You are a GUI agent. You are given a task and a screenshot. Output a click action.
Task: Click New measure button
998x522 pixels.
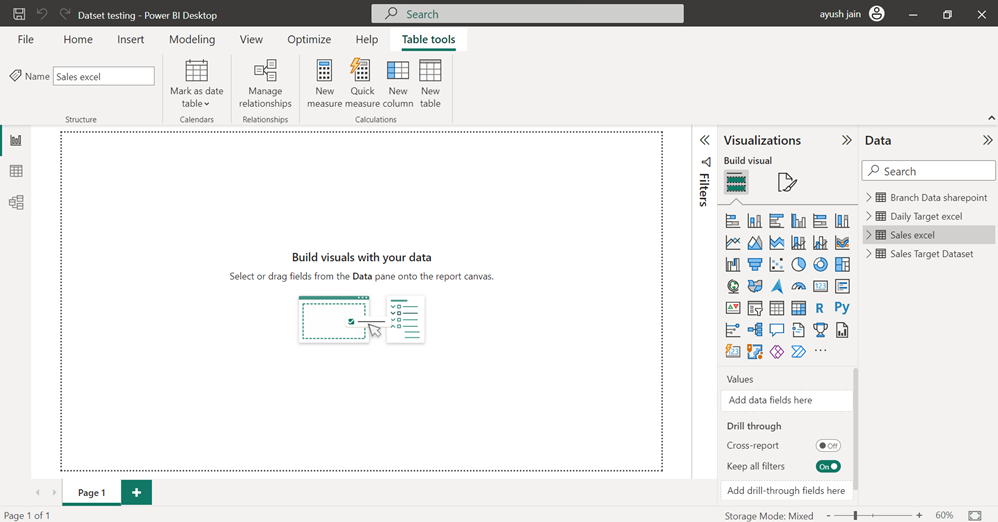pyautogui.click(x=325, y=84)
